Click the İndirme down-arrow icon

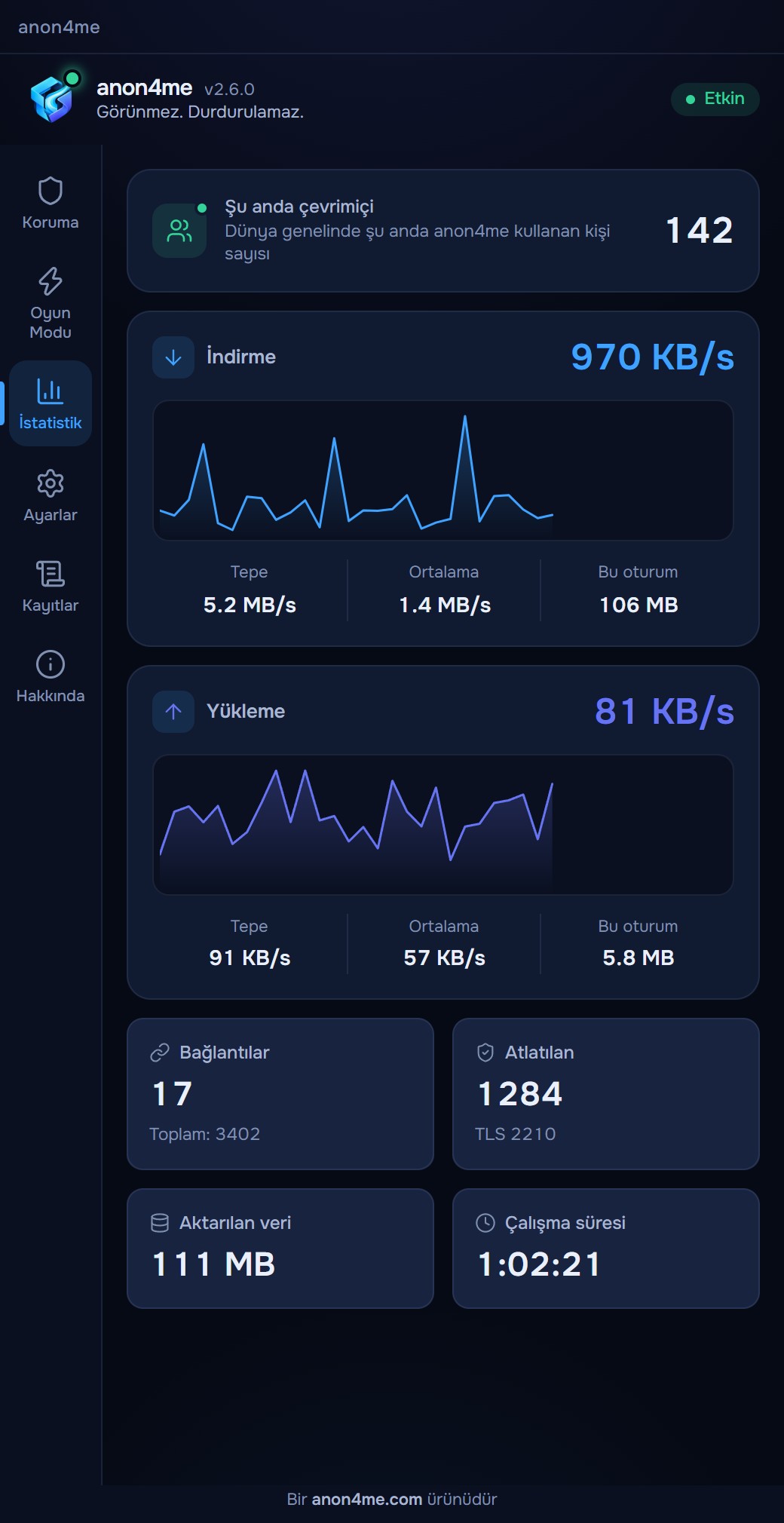click(x=173, y=357)
